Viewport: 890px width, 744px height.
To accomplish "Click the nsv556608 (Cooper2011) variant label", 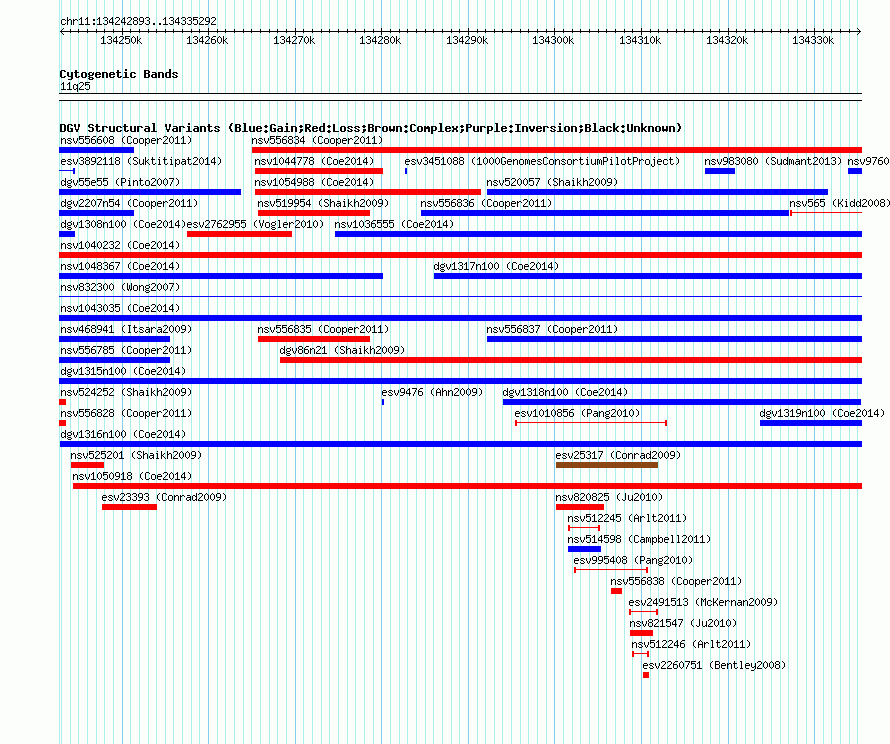I will tap(126, 140).
